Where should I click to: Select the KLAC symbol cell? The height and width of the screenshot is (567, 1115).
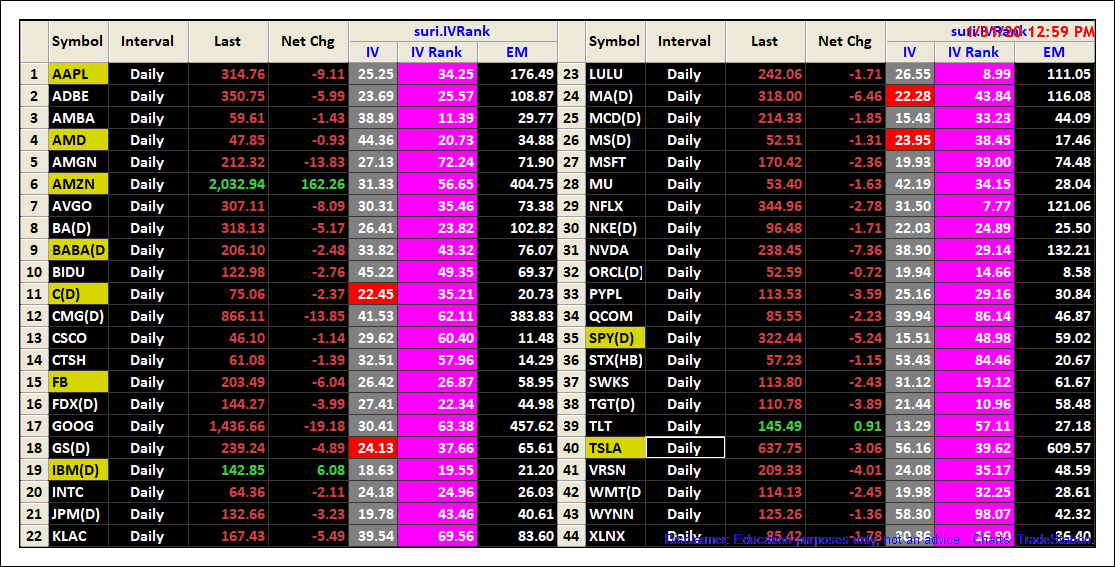pyautogui.click(x=78, y=536)
